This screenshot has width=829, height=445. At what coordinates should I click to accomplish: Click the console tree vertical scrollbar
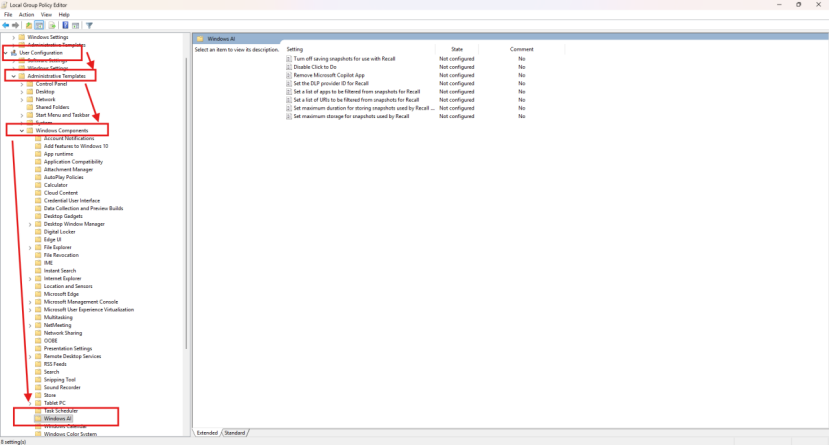(x=186, y=203)
